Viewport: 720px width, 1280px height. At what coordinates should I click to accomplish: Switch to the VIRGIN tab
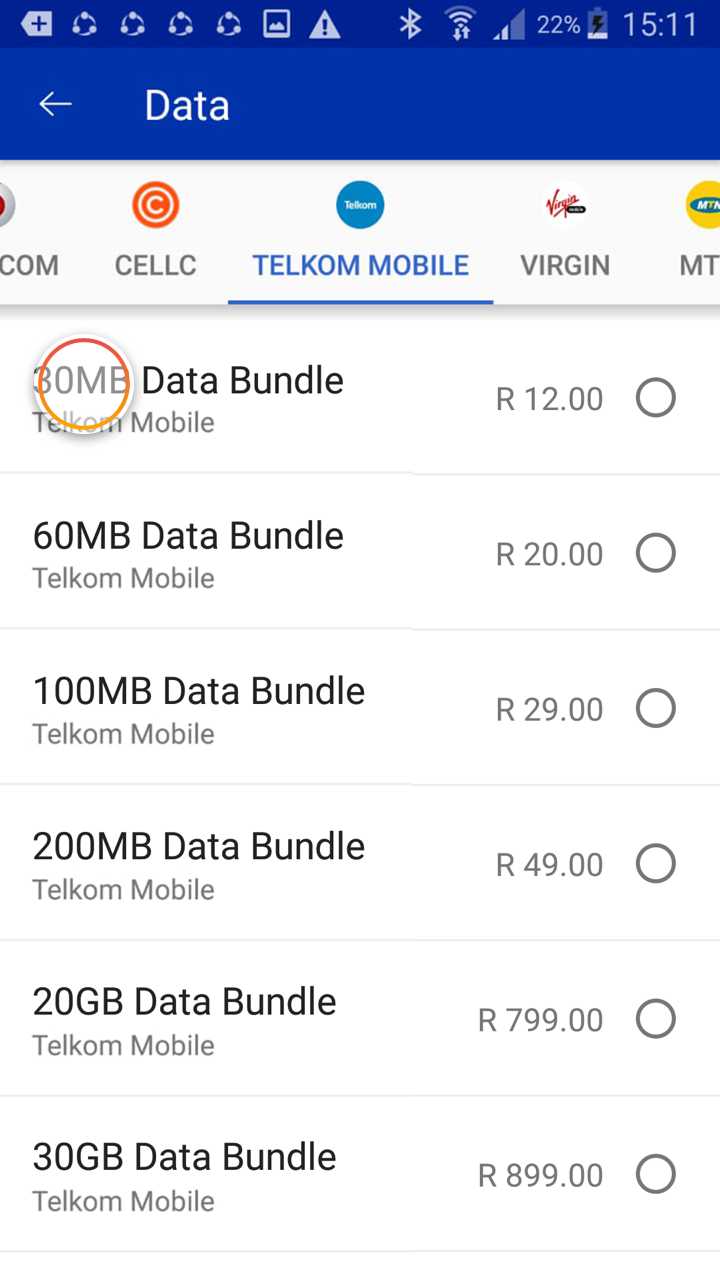(565, 265)
